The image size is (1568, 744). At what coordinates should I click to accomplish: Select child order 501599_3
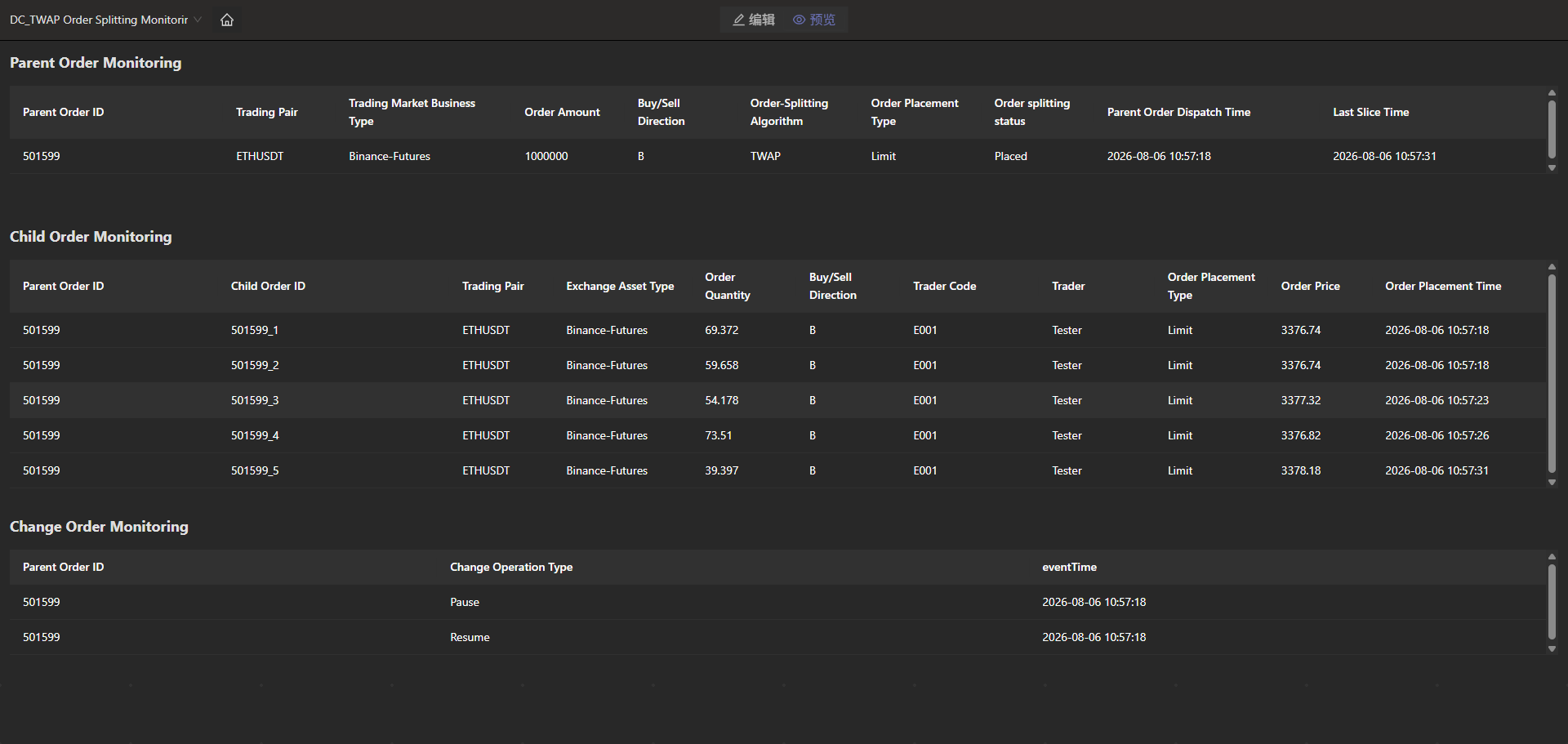coord(254,400)
